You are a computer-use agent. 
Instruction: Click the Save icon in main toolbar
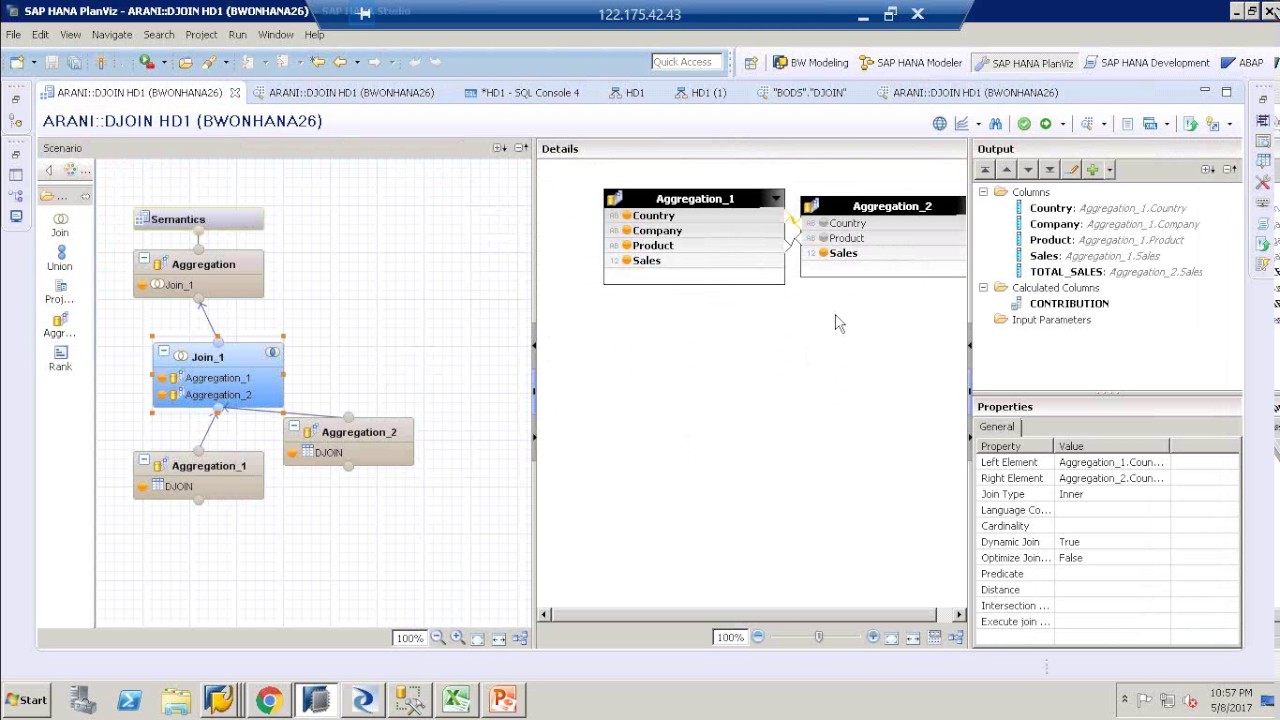[x=52, y=62]
